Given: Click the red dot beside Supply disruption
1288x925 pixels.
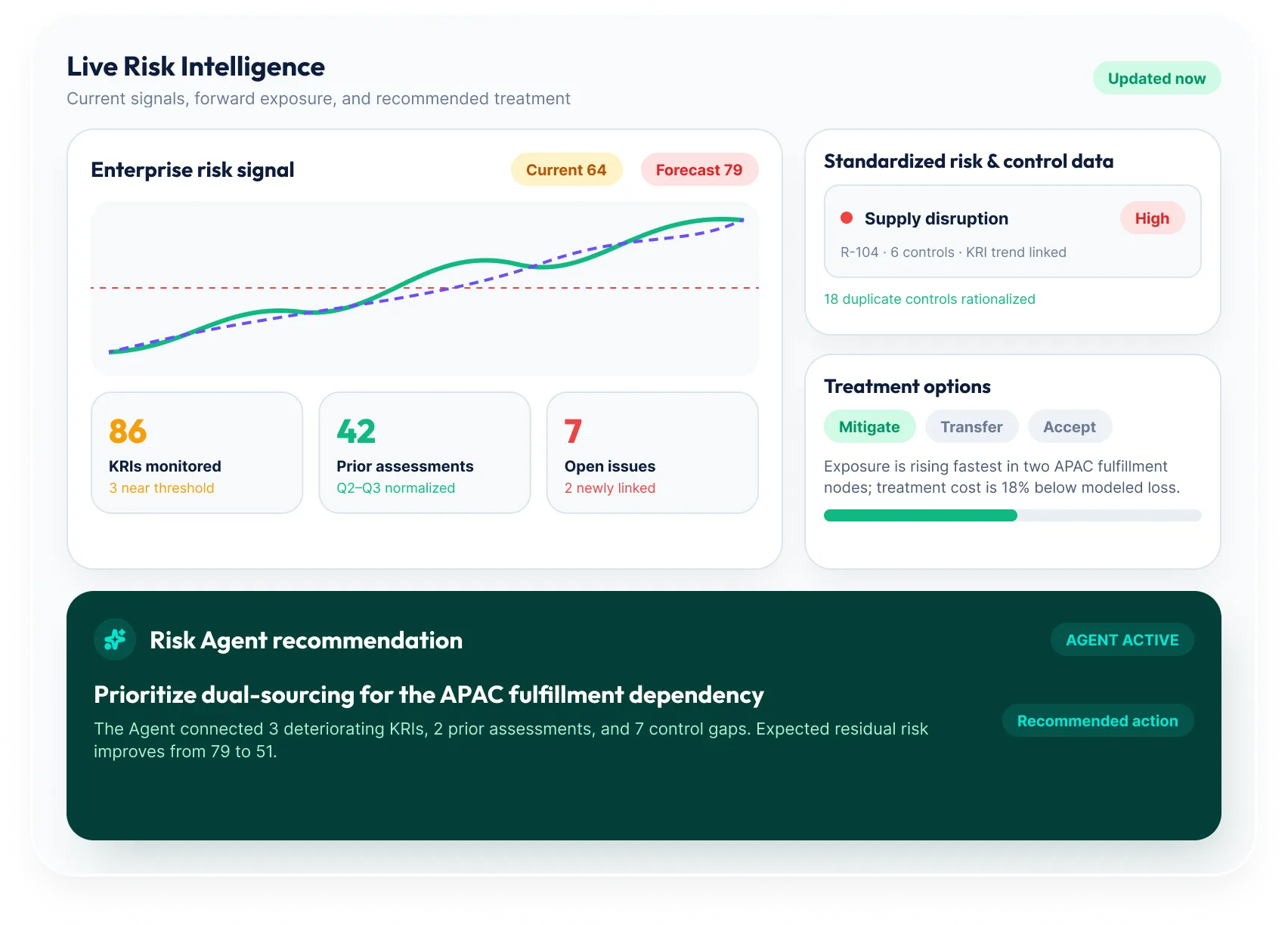Looking at the screenshot, I should [x=847, y=218].
